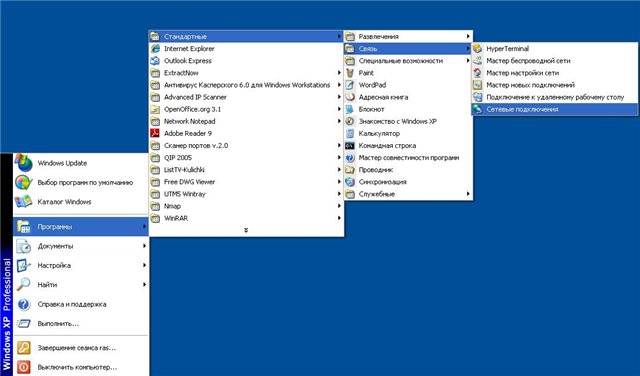The image size is (640, 376).
Task: Click the Завершение сеанса key icon
Action: [x=24, y=348]
